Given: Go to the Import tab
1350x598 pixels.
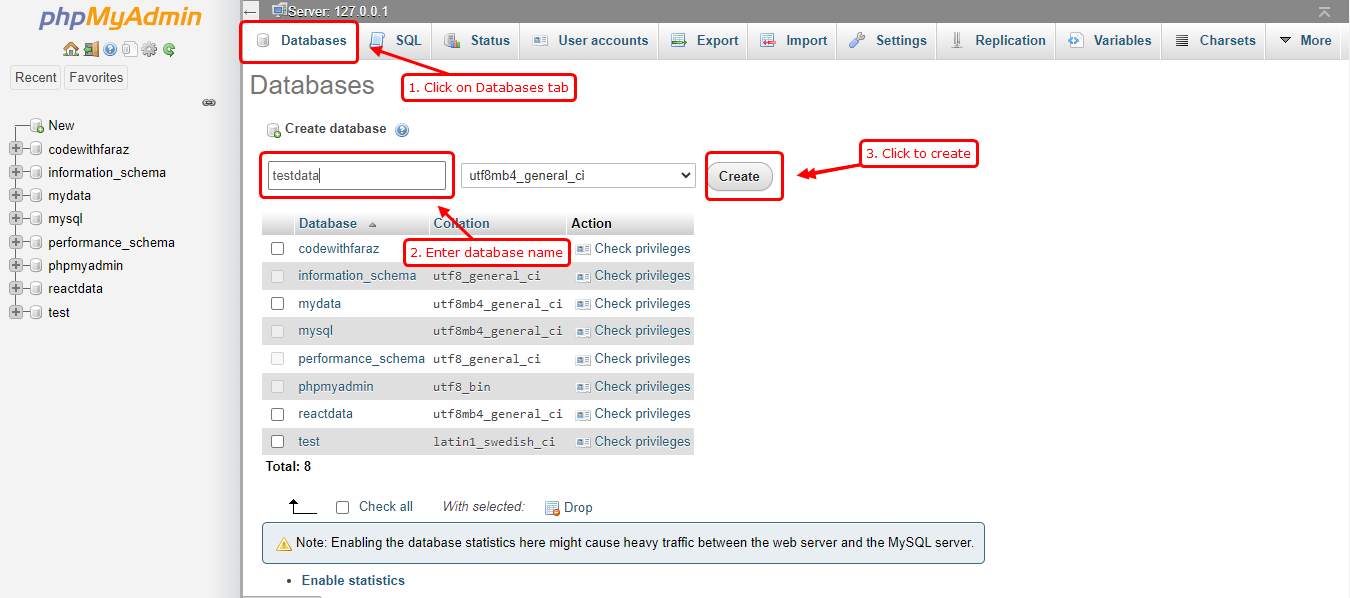Looking at the screenshot, I should click(793, 41).
